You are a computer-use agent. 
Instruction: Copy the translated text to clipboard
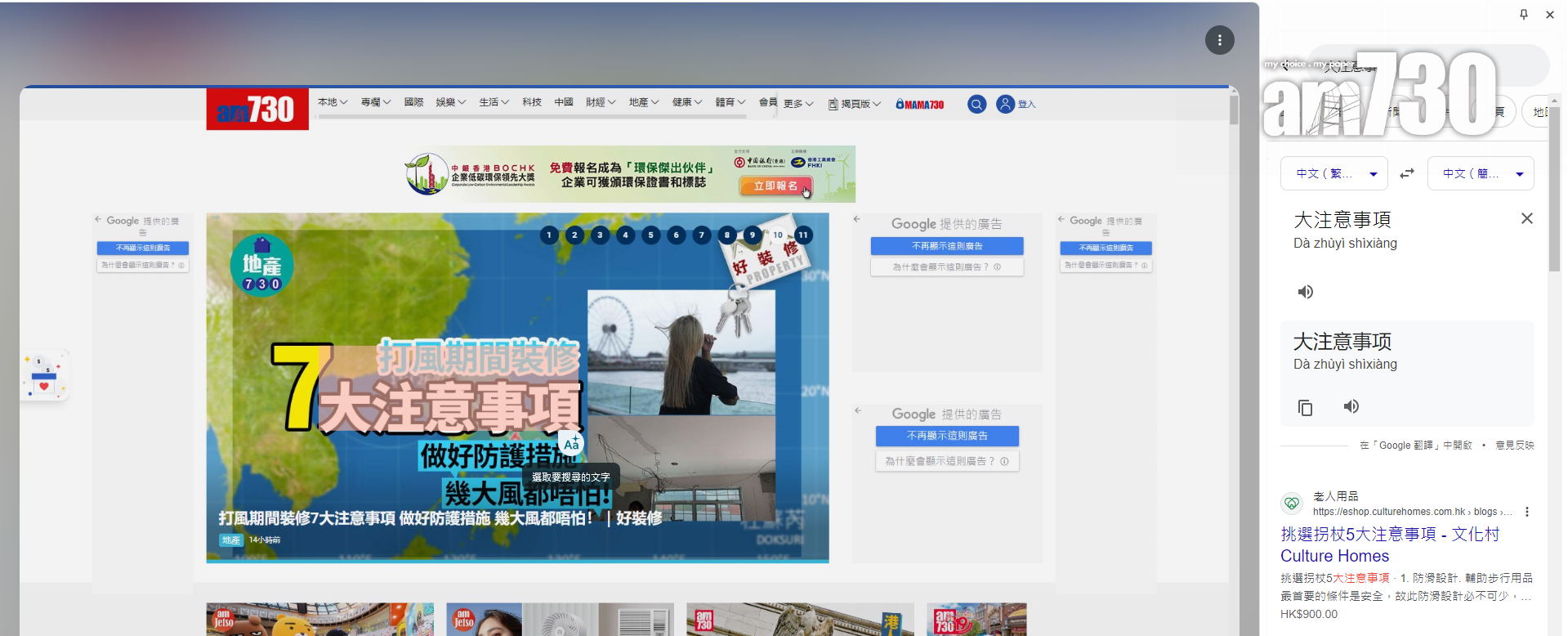(1305, 408)
